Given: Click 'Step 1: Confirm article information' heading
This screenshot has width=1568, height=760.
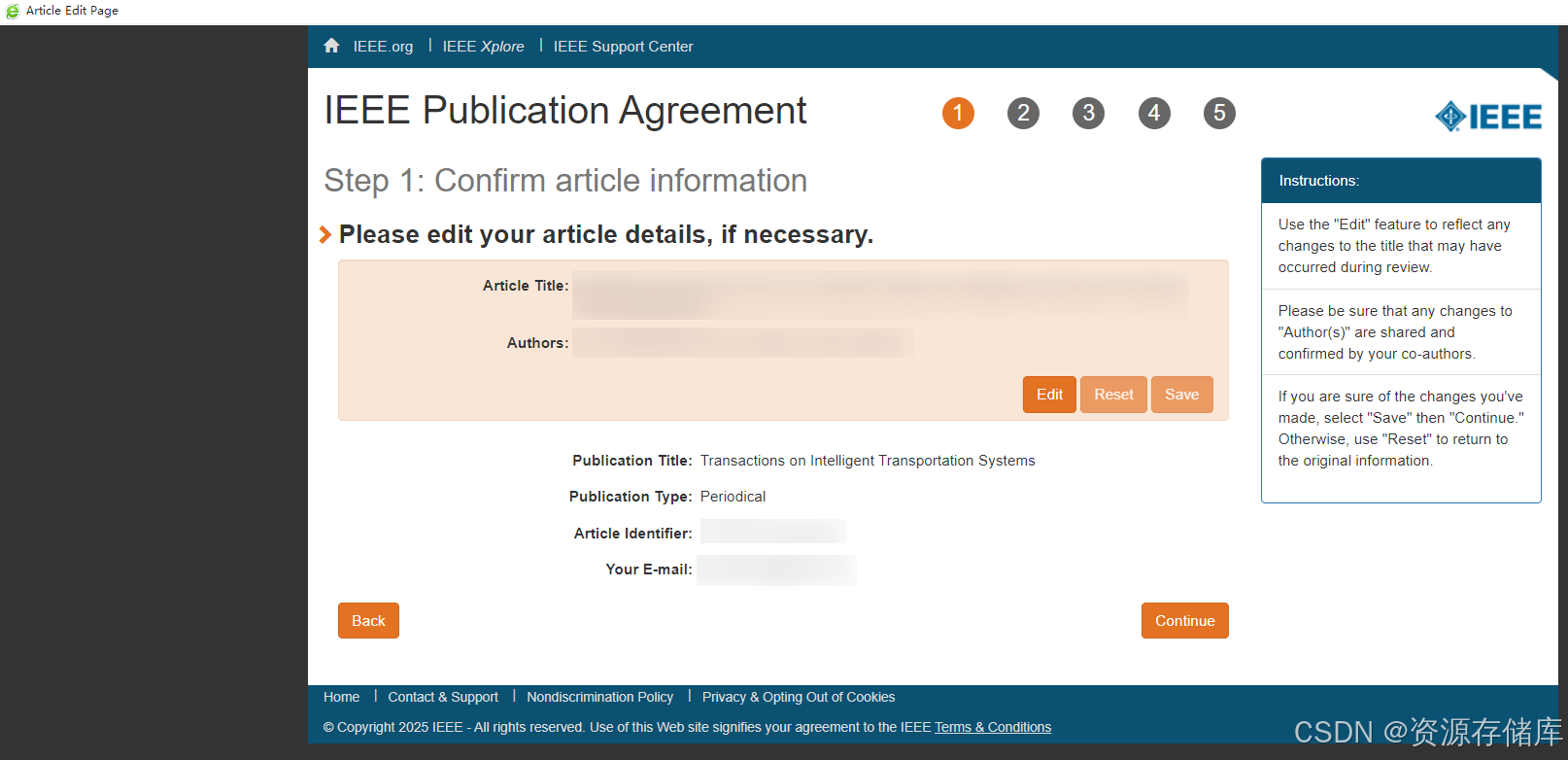Looking at the screenshot, I should pos(565,181).
